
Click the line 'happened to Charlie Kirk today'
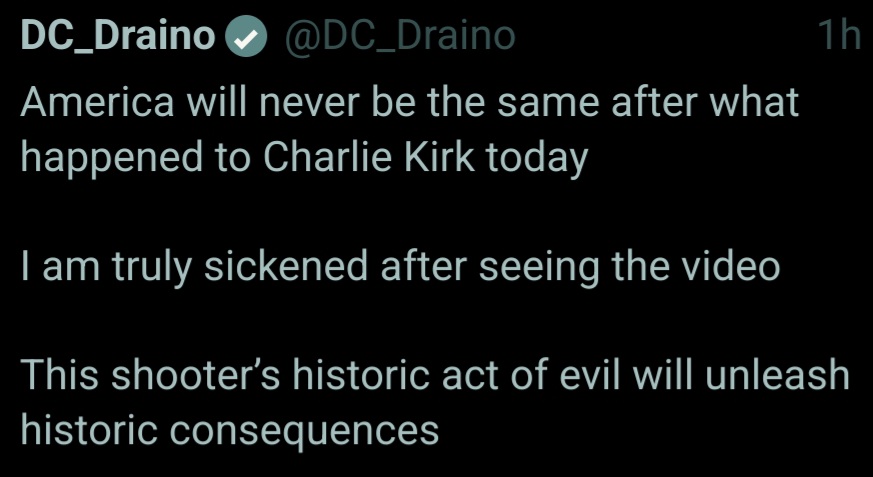pos(305,159)
